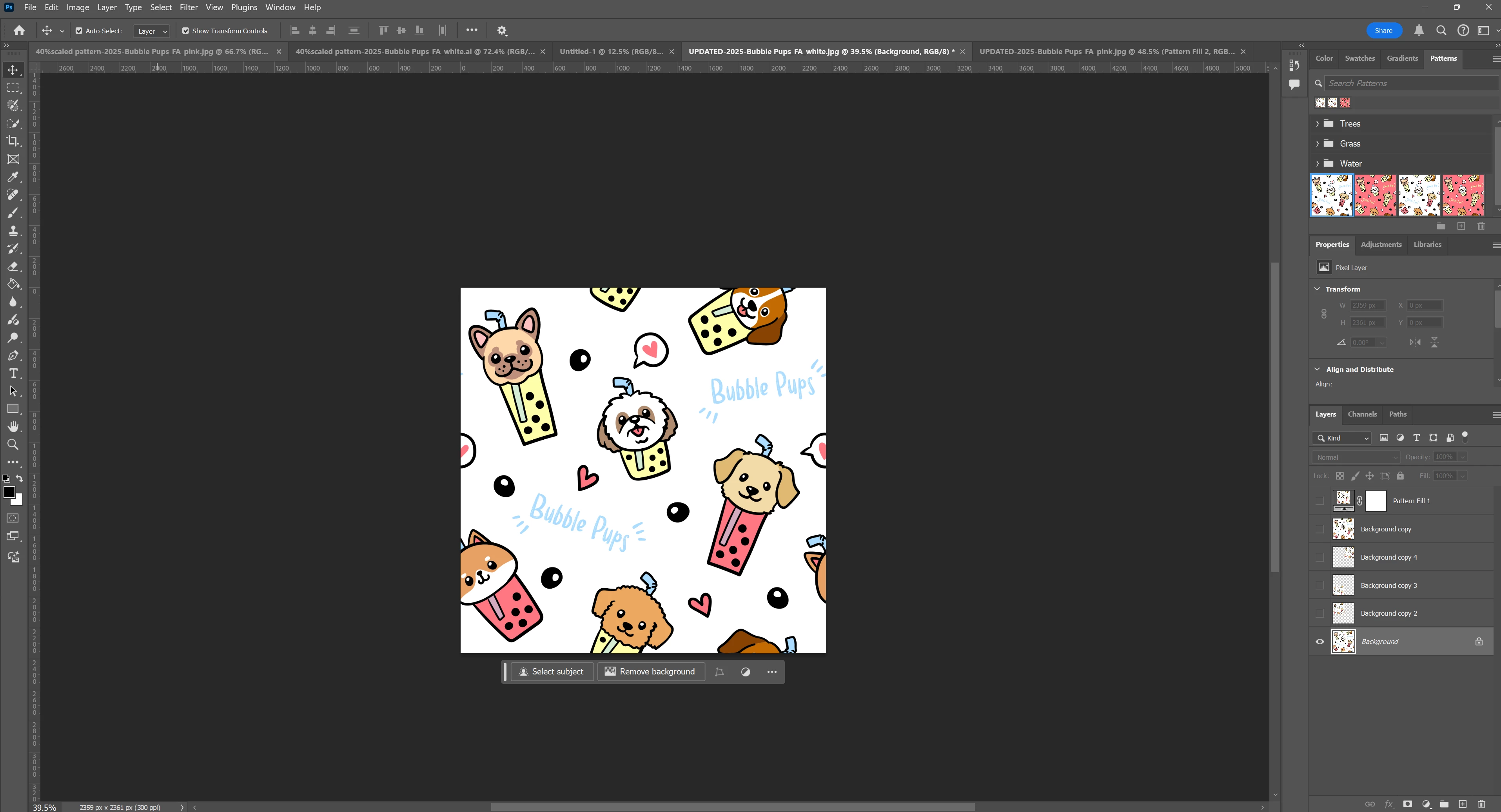Select the Clone Stamp tool
The width and height of the screenshot is (1501, 812).
[13, 231]
